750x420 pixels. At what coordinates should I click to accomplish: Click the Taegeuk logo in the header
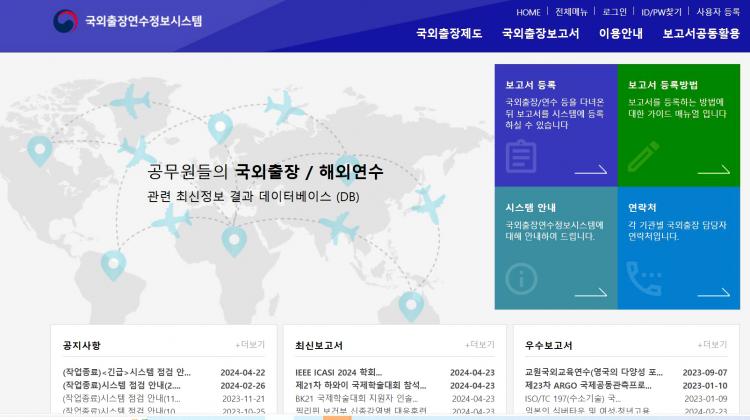pyautogui.click(x=65, y=21)
